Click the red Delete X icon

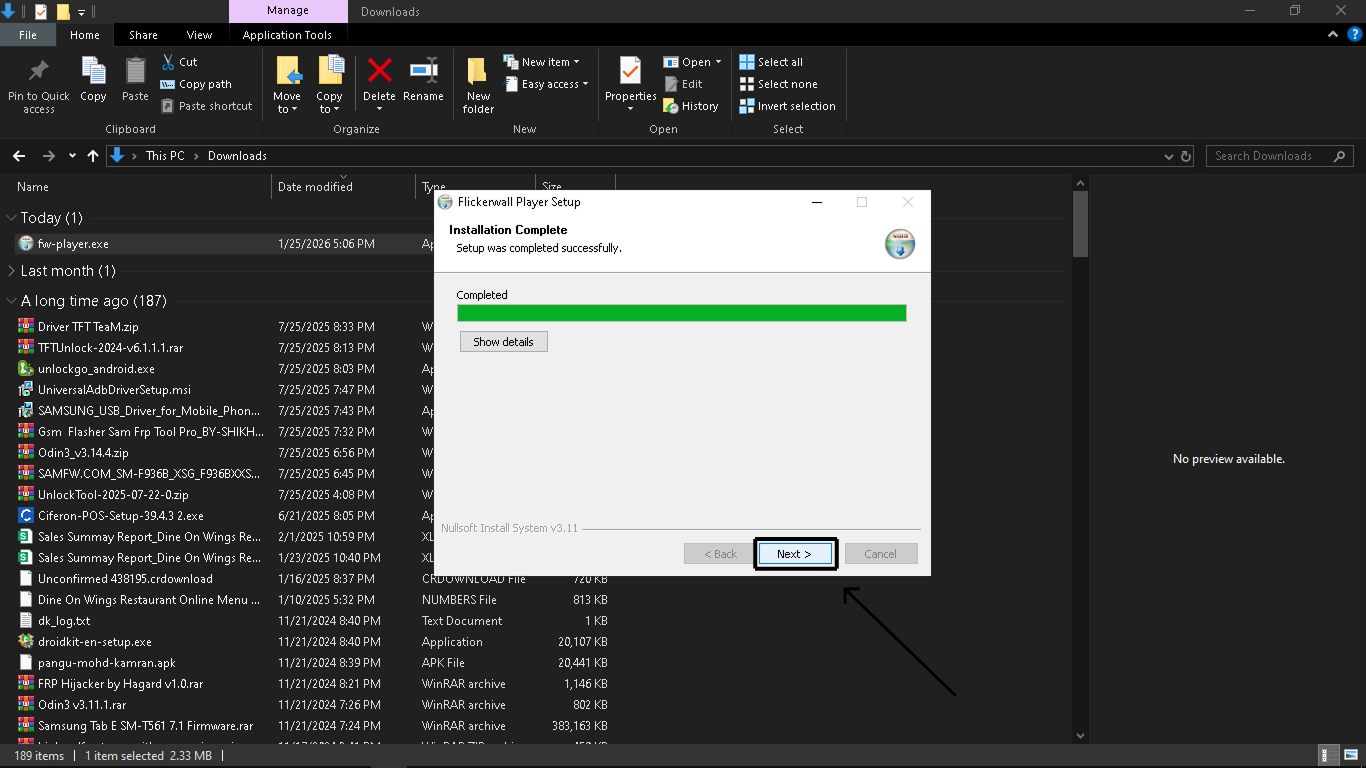tap(380, 70)
